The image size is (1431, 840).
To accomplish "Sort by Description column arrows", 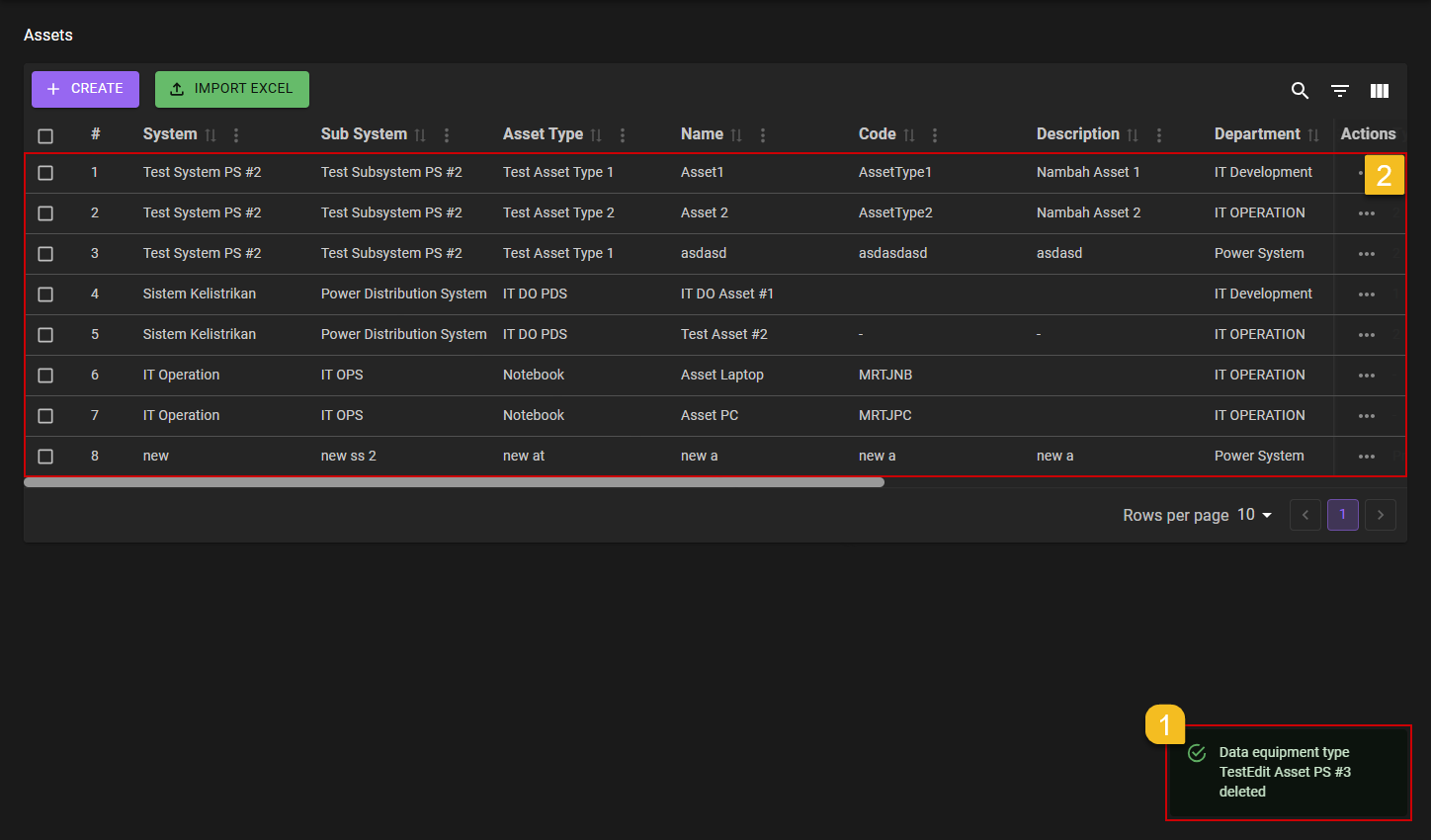I will (1133, 135).
